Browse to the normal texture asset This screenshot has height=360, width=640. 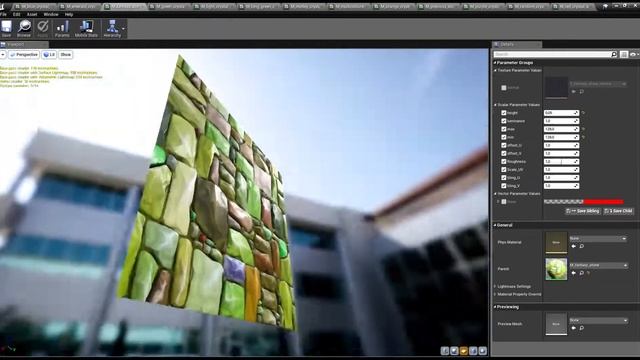tap(582, 91)
